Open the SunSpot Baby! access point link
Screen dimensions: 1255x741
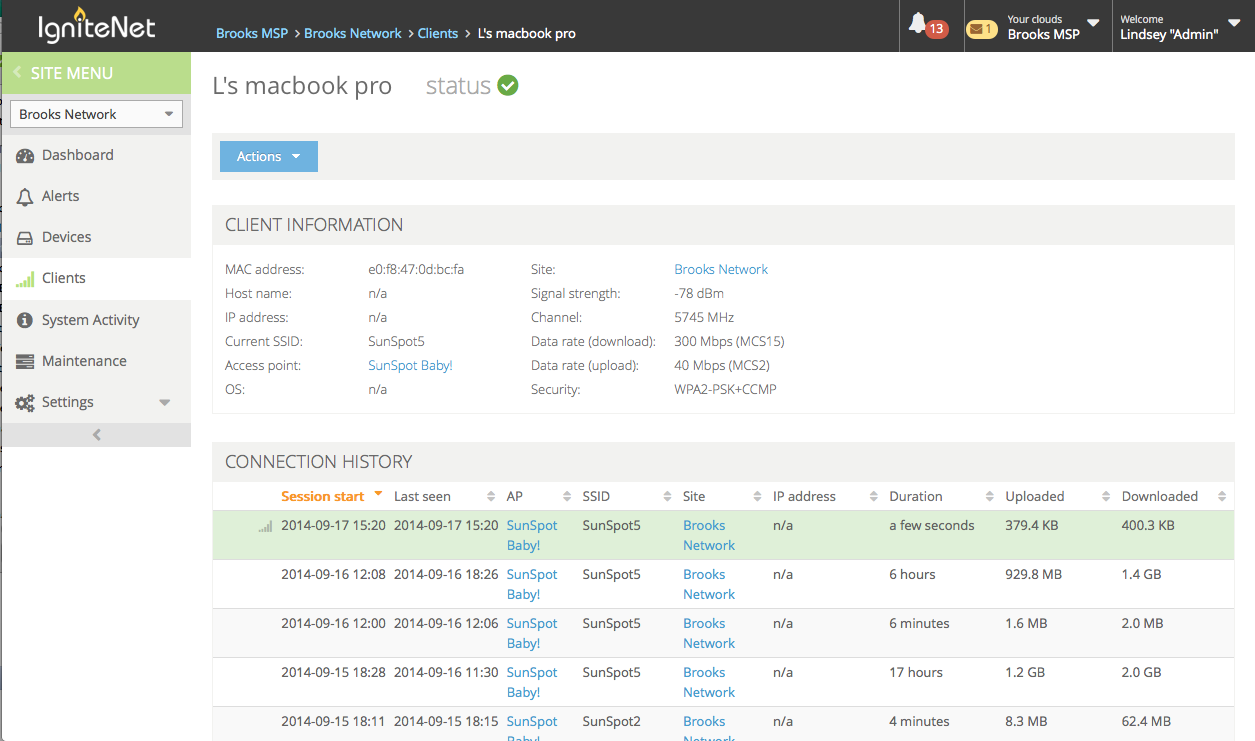click(410, 365)
